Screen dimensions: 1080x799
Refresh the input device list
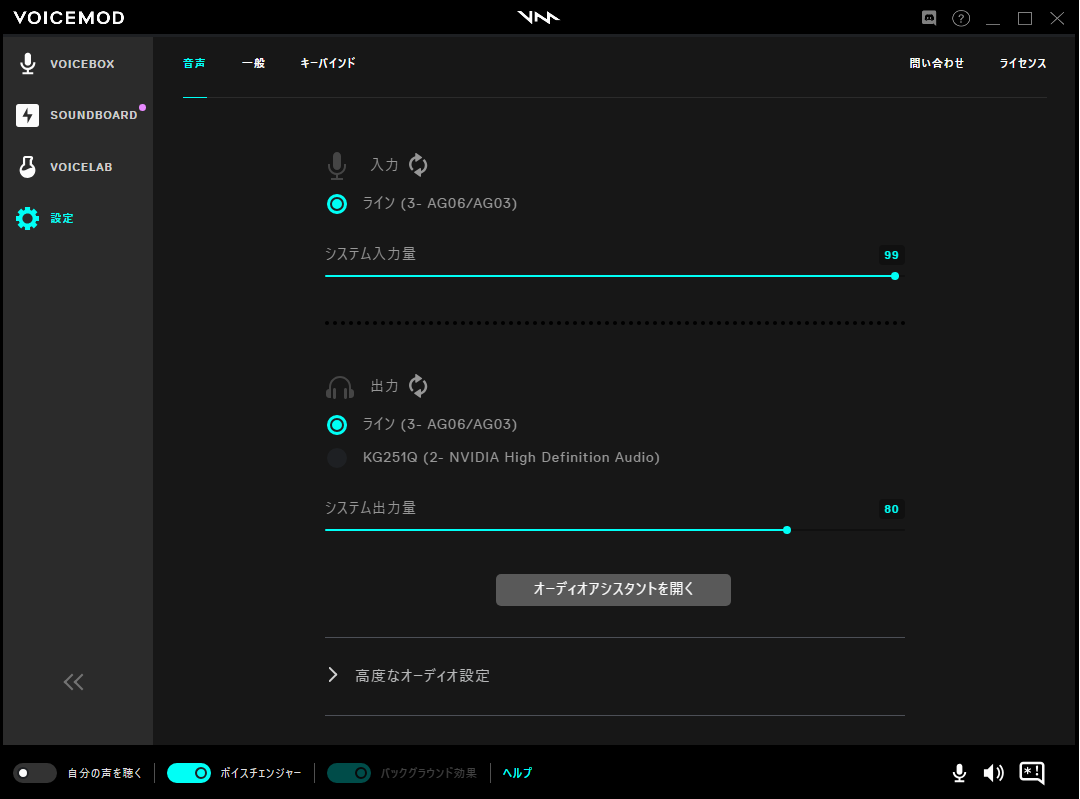click(x=418, y=165)
